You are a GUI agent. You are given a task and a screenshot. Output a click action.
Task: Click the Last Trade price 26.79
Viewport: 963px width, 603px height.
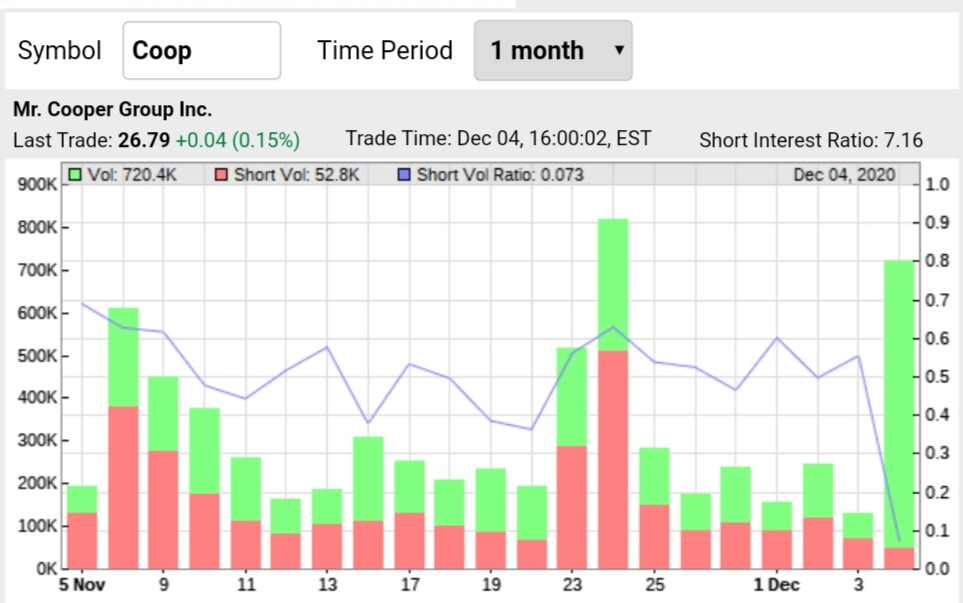click(143, 140)
